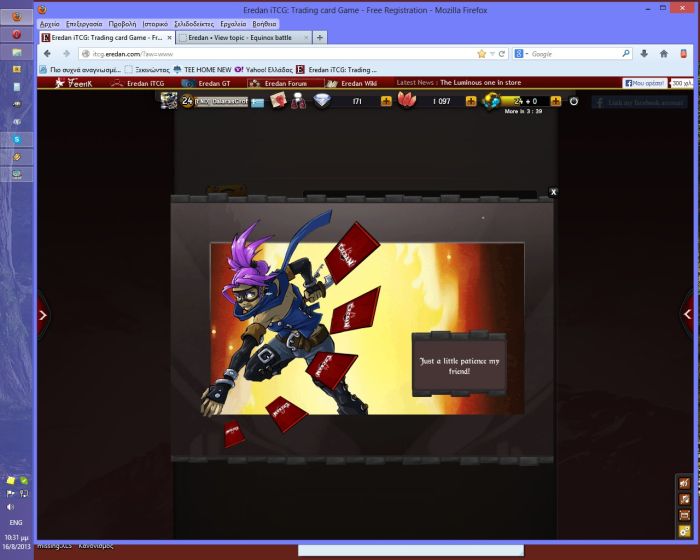Open Eredan GT site nav link

pos(206,83)
